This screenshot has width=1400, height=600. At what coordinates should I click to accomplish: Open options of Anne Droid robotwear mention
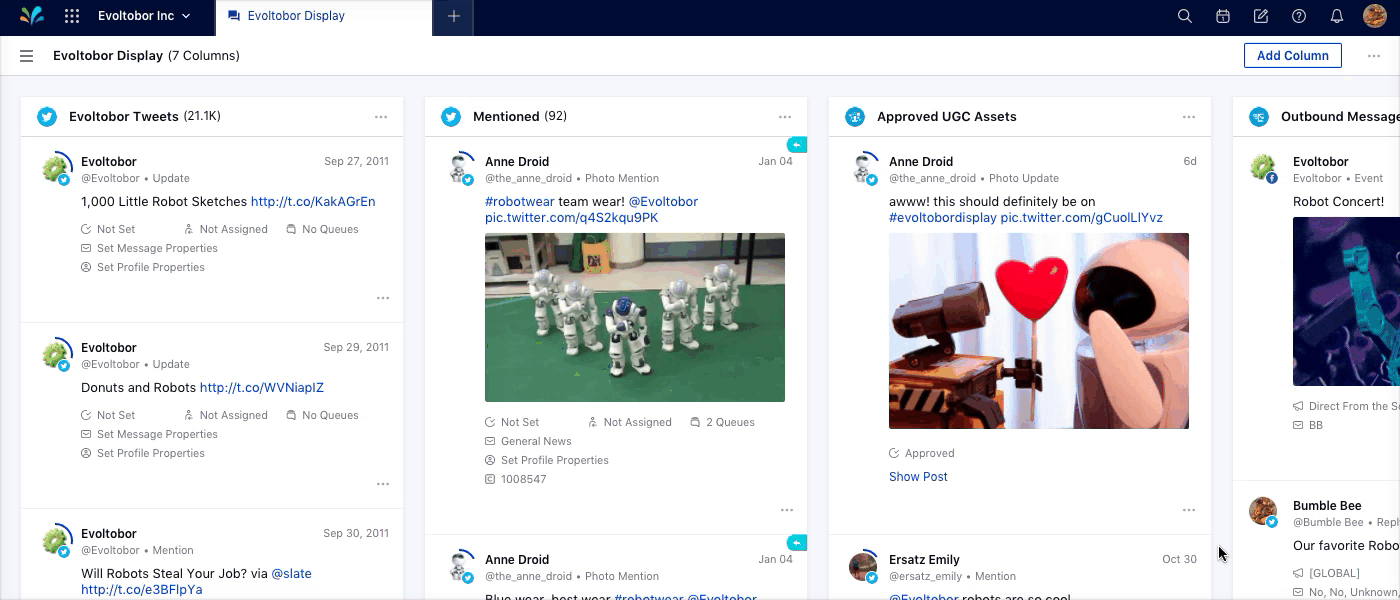point(787,510)
